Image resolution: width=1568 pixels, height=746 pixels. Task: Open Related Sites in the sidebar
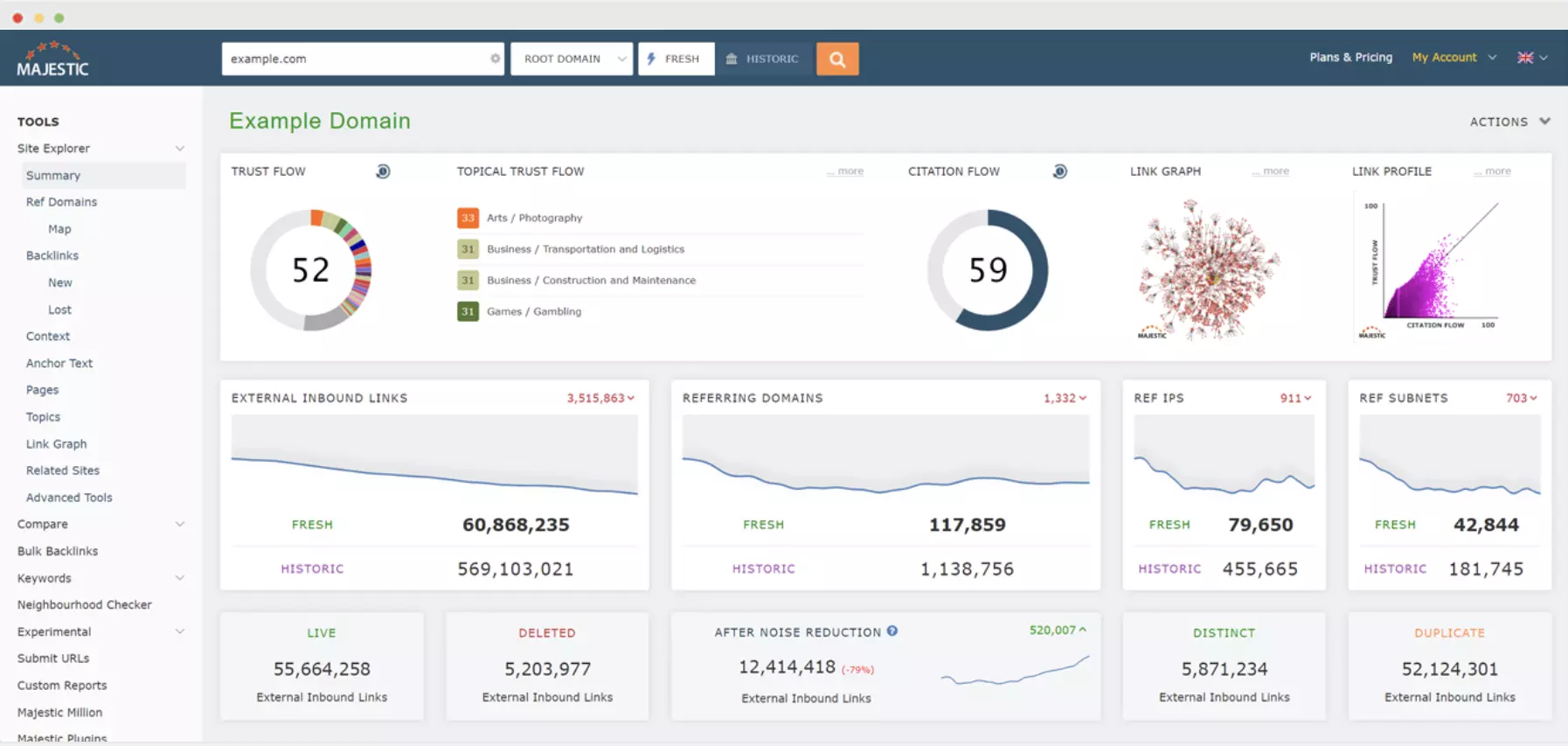(x=63, y=471)
